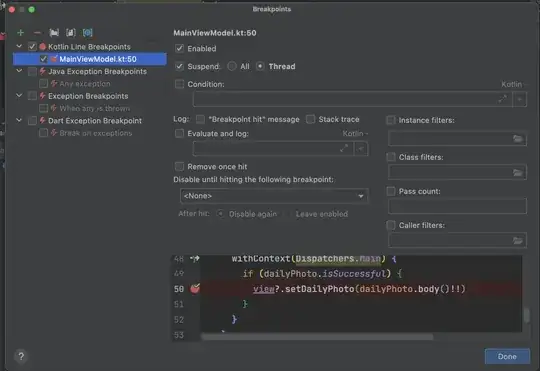This screenshot has width=540, height=371.
Task: Collapse Java Exception Breakpoints node
Action: coord(19,71)
